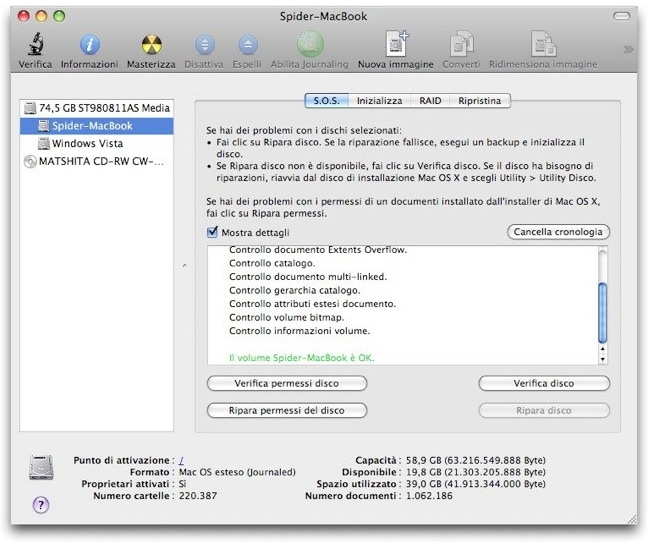Open the help question mark button

[x=40, y=505]
